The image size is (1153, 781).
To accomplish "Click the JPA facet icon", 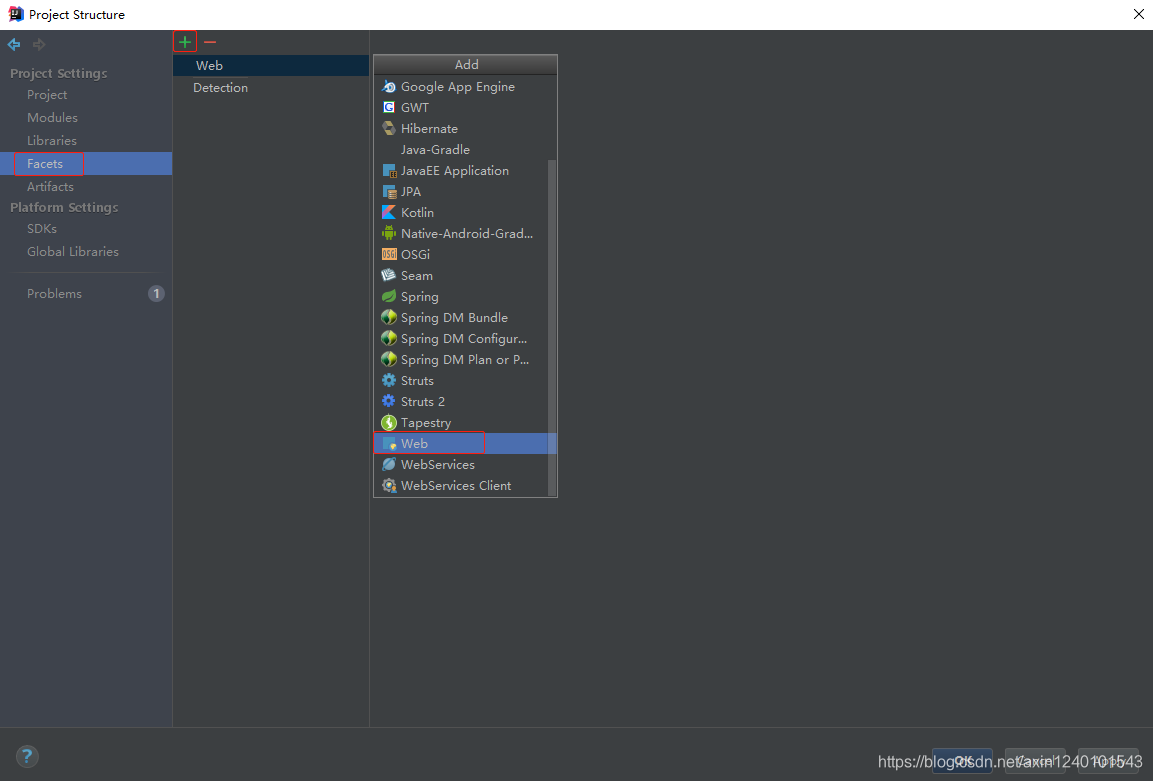I will (x=389, y=192).
